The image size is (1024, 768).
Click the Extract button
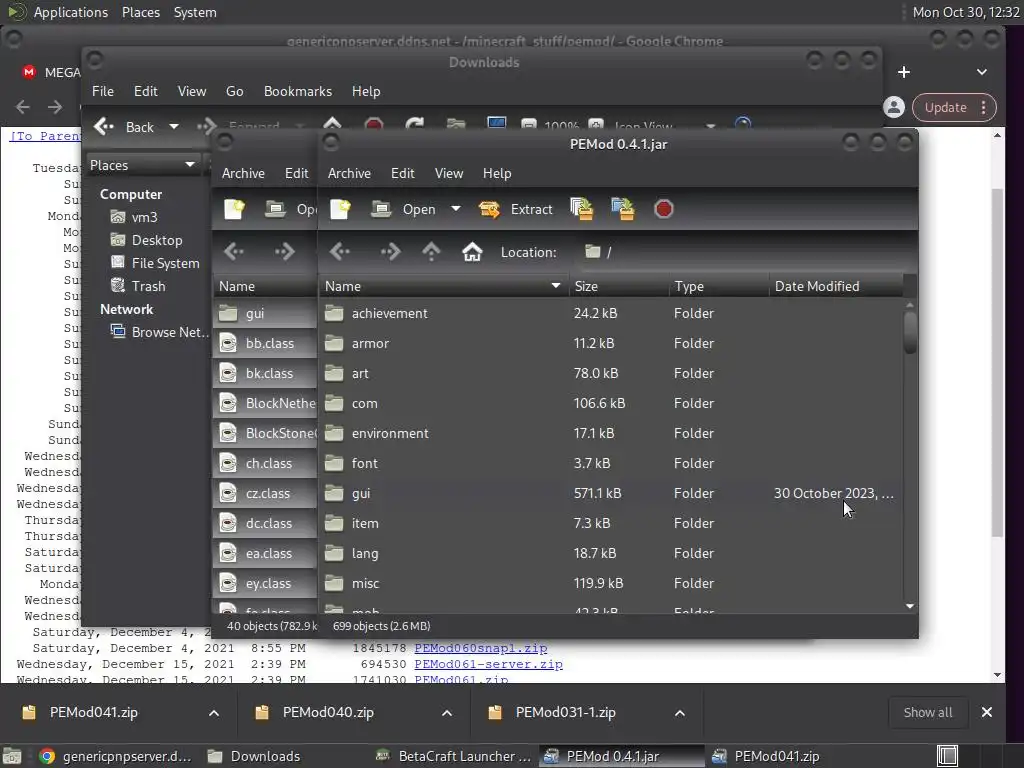[516, 209]
